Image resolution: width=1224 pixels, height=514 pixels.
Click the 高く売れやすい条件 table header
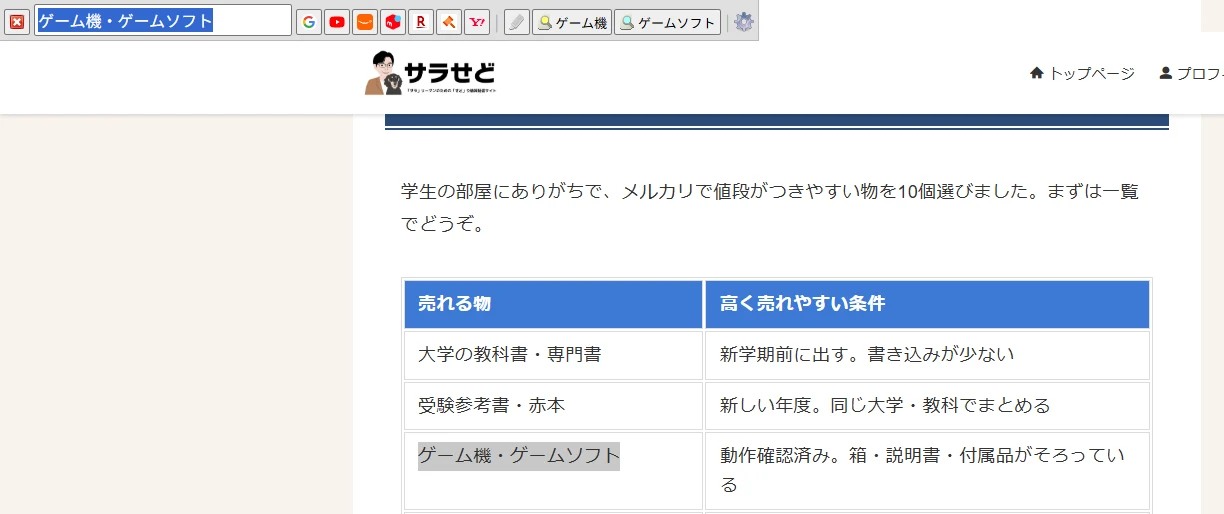coord(927,304)
